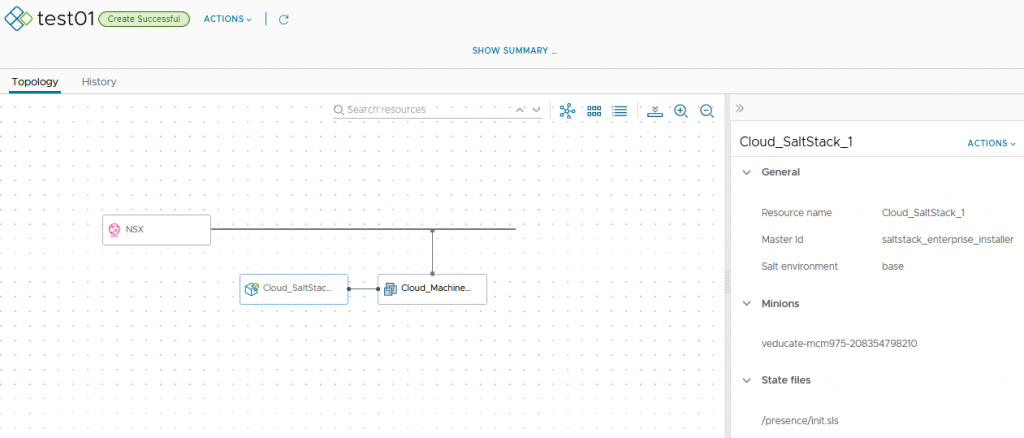The width and height of the screenshot is (1024, 438).
Task: Switch to the Topology tab
Action: (x=35, y=82)
